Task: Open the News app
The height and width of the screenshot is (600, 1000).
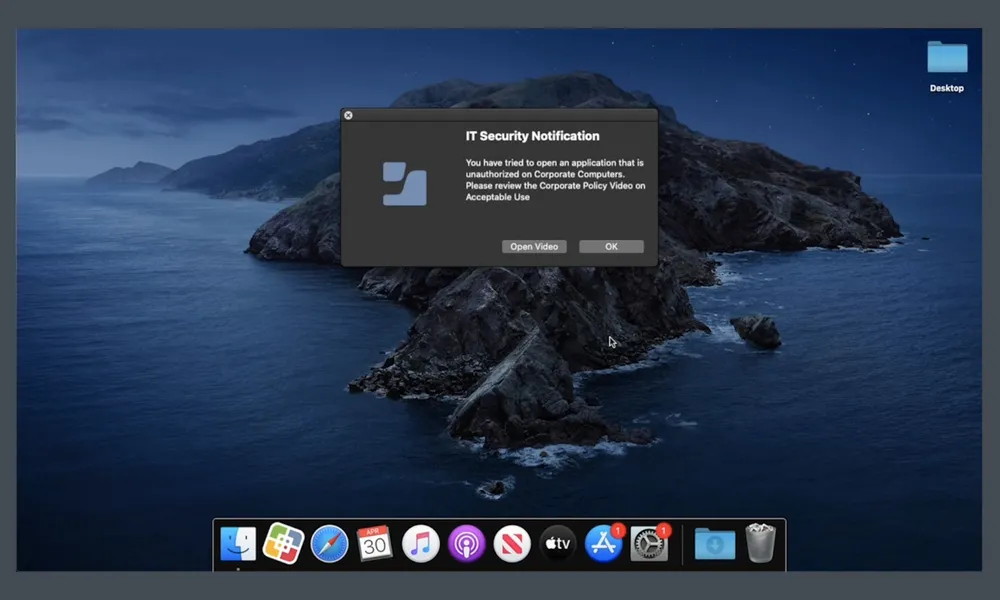Action: [512, 544]
